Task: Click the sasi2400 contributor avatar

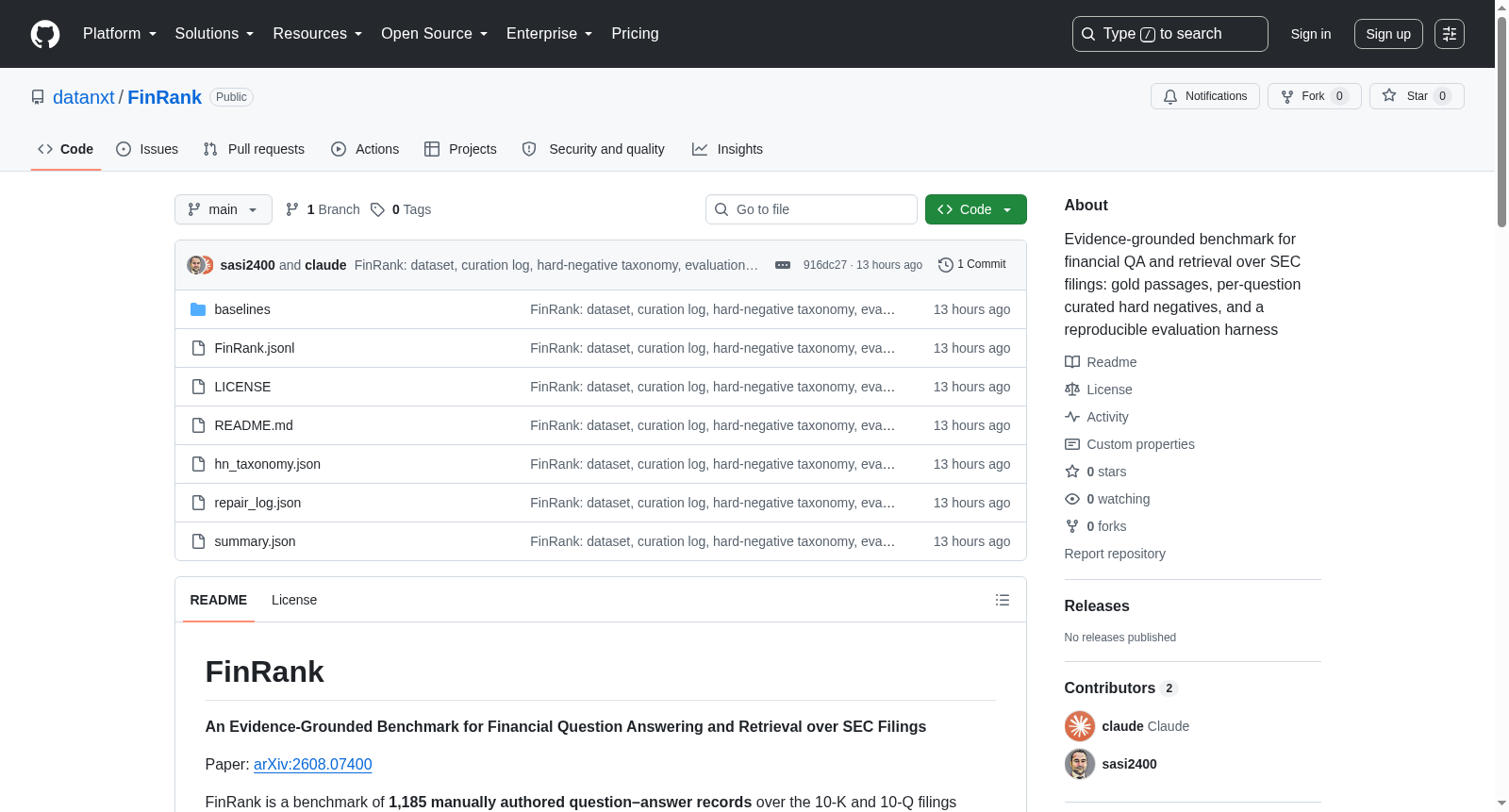Action: tap(1080, 764)
